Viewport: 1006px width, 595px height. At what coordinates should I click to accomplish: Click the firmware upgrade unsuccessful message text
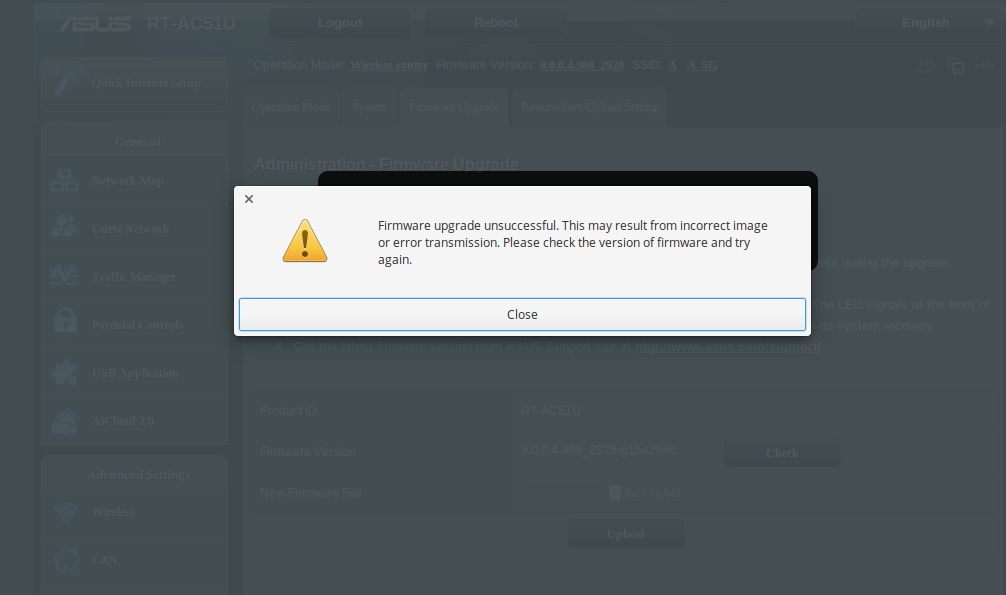point(572,243)
